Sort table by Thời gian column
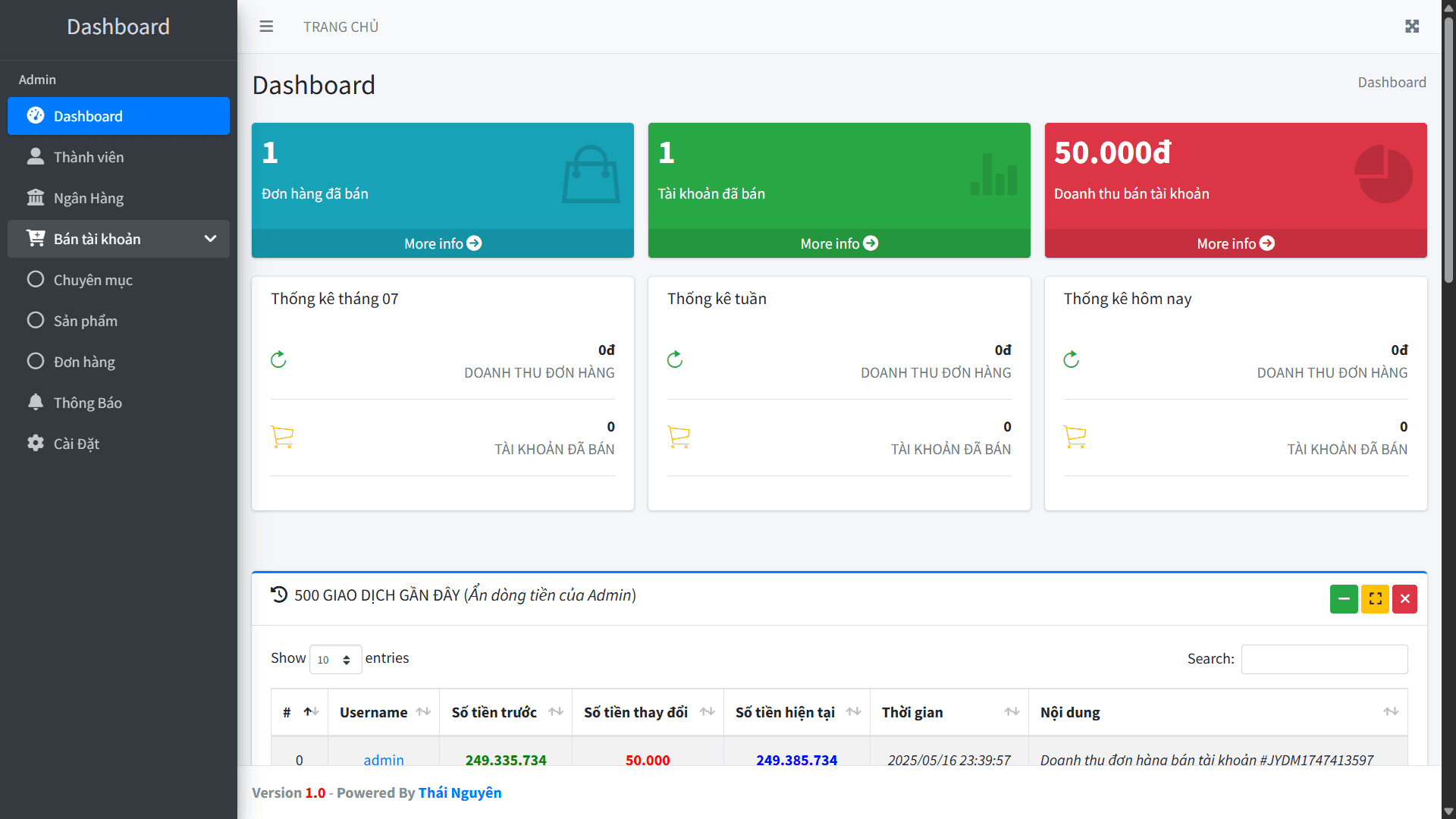1456x819 pixels. (949, 712)
